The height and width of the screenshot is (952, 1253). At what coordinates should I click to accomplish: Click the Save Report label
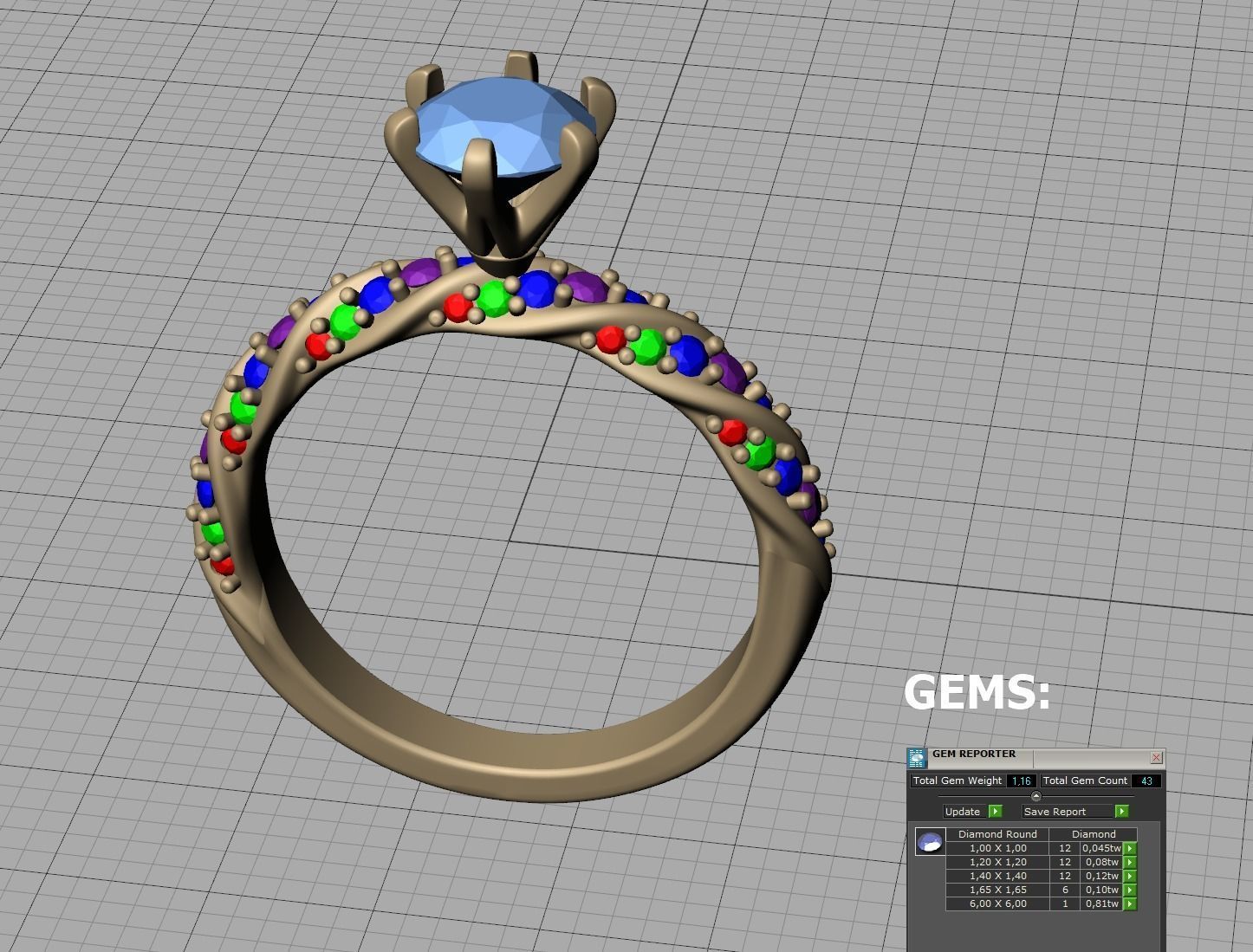click(1068, 812)
